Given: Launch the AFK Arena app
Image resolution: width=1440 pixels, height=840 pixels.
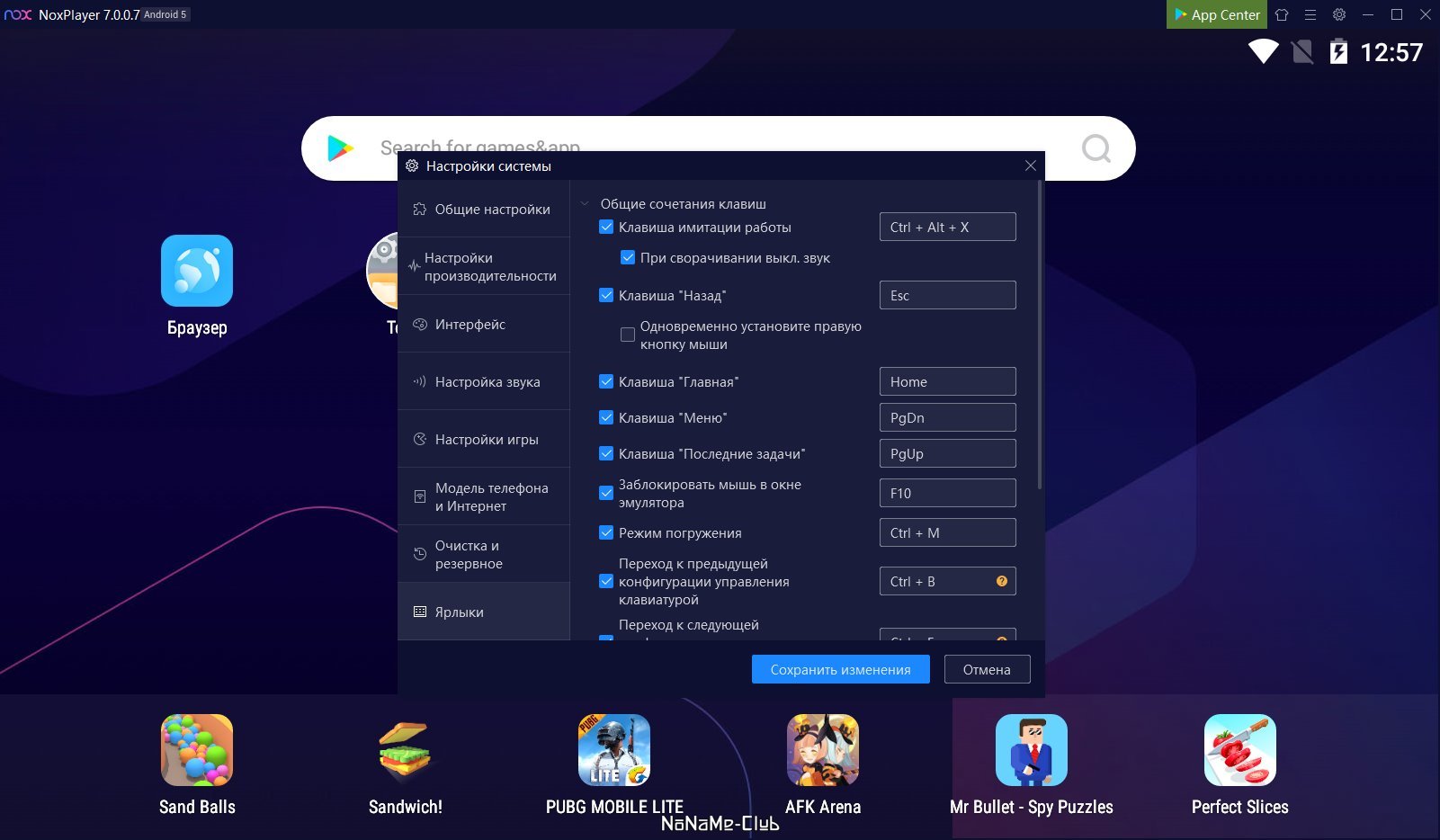Looking at the screenshot, I should click(x=823, y=750).
